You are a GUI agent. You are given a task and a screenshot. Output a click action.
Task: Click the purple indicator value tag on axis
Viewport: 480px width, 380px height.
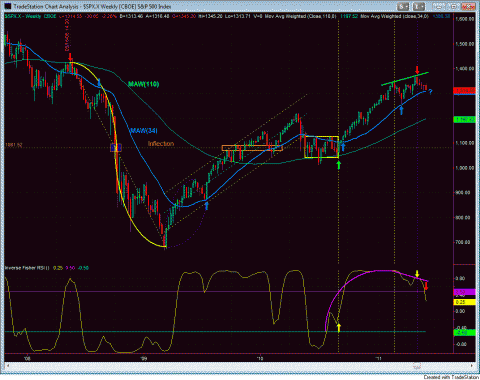click(465, 292)
